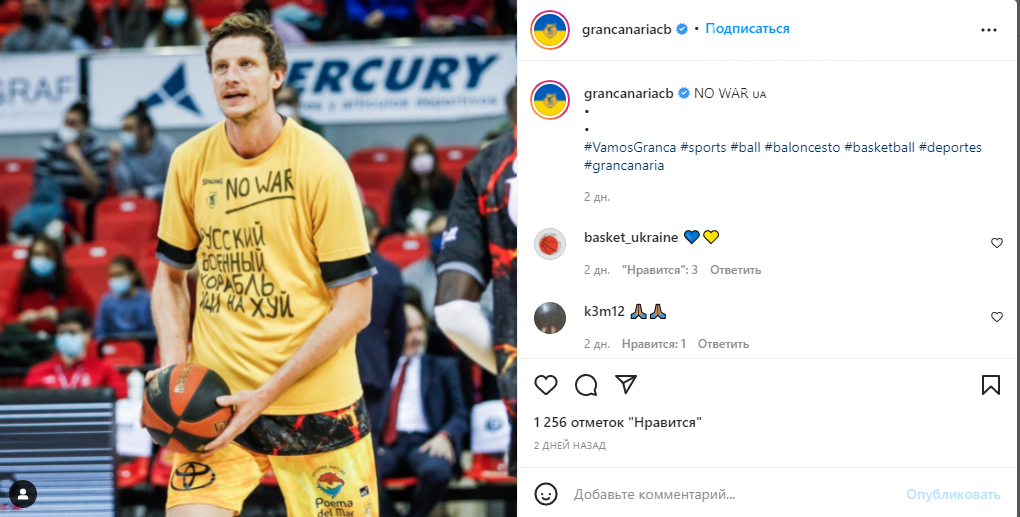Open the three-dot more options menu
Viewport: 1020px width, 517px height.
click(x=989, y=30)
